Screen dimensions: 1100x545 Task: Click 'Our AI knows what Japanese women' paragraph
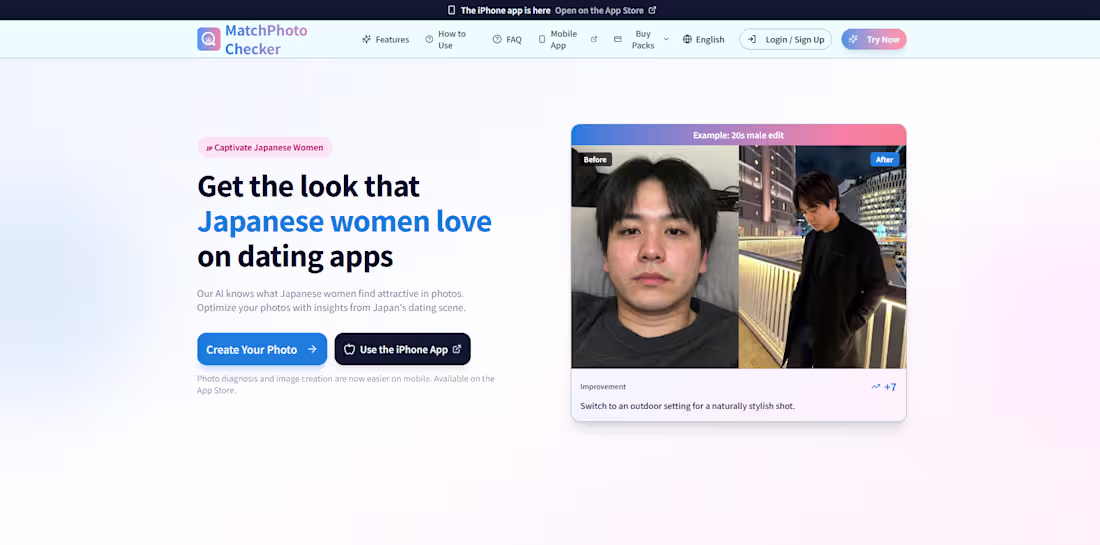331,301
